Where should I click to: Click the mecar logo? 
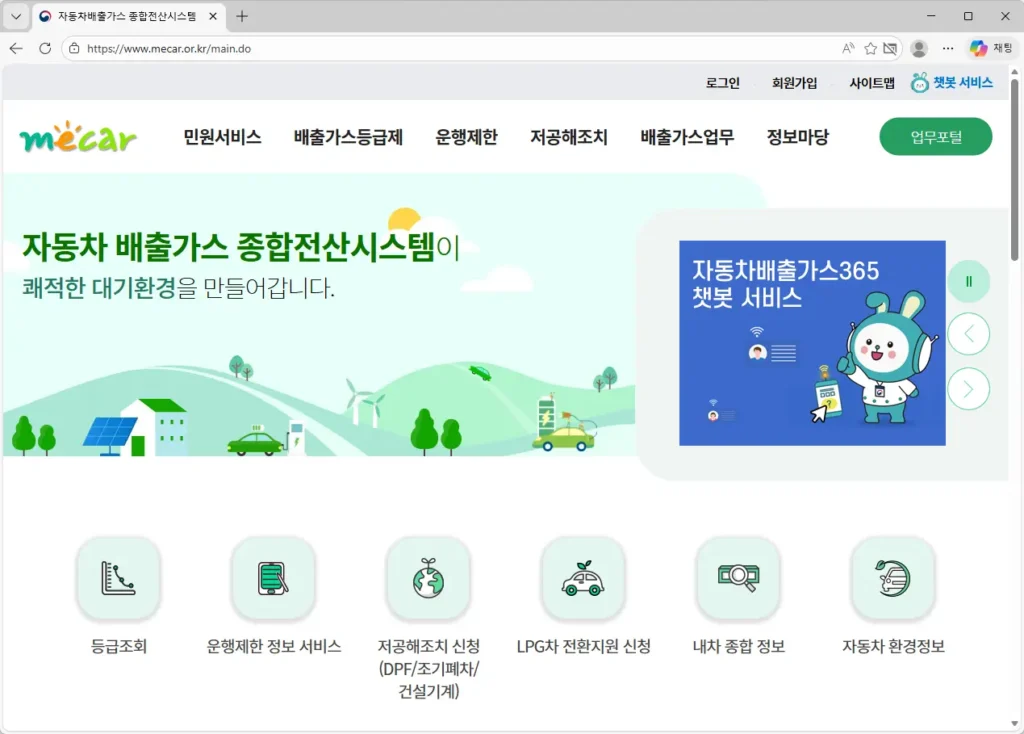point(78,137)
